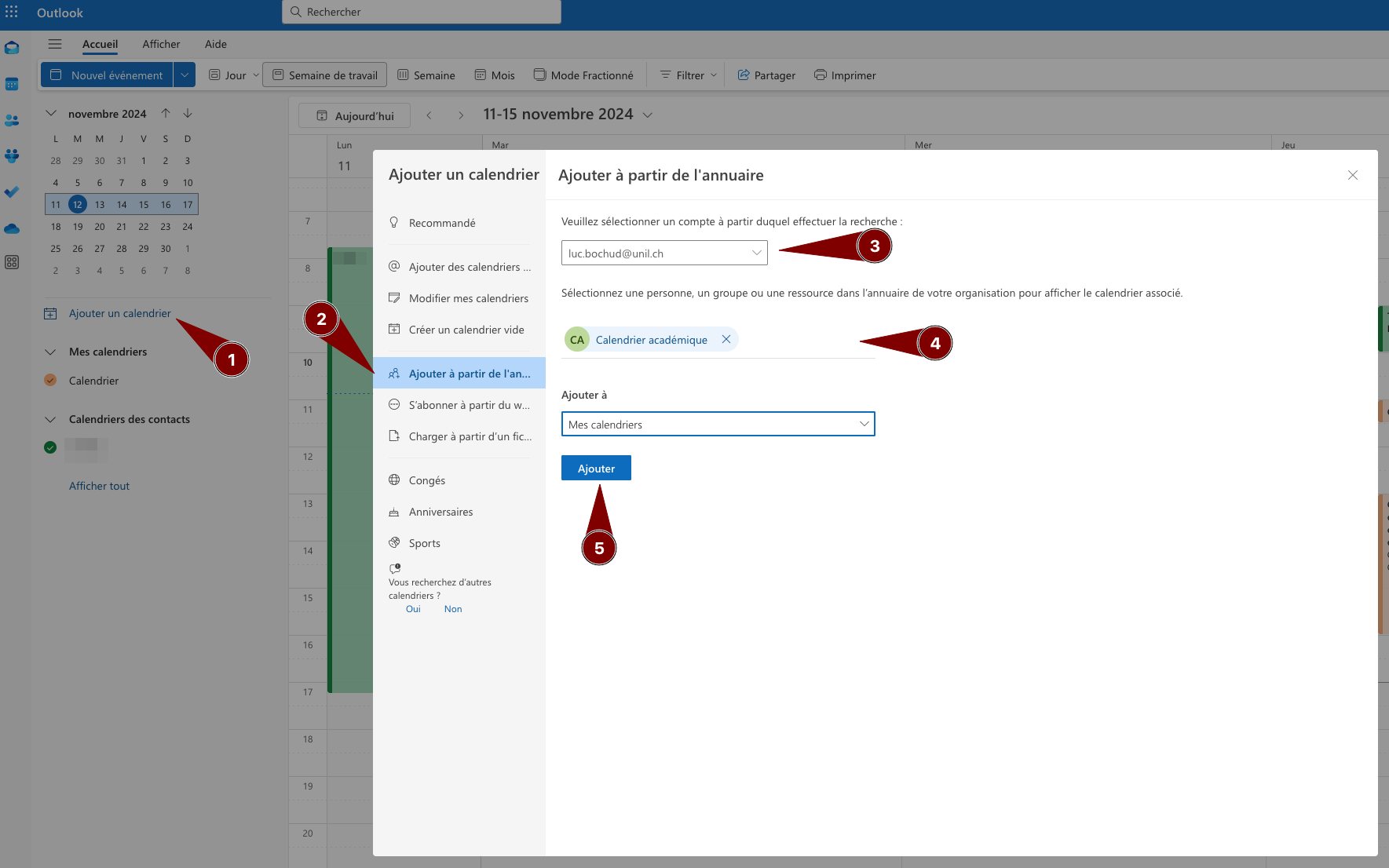Go to next week arrow

pyautogui.click(x=461, y=115)
